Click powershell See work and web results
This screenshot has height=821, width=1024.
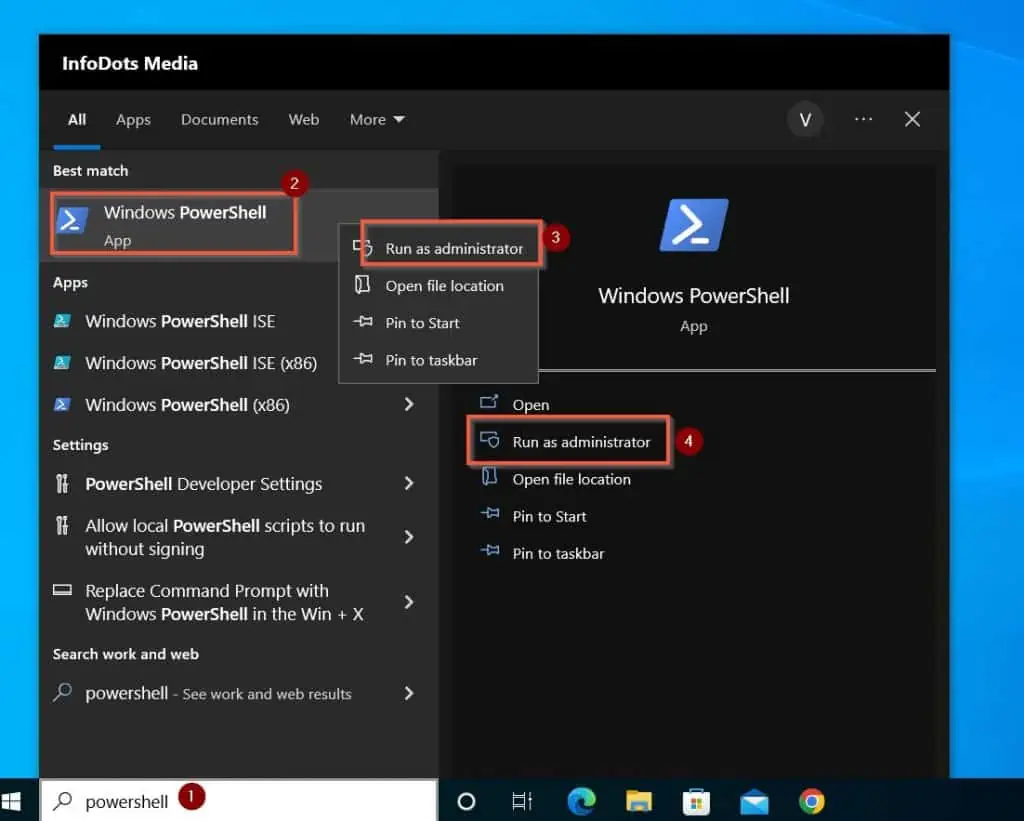coord(238,694)
